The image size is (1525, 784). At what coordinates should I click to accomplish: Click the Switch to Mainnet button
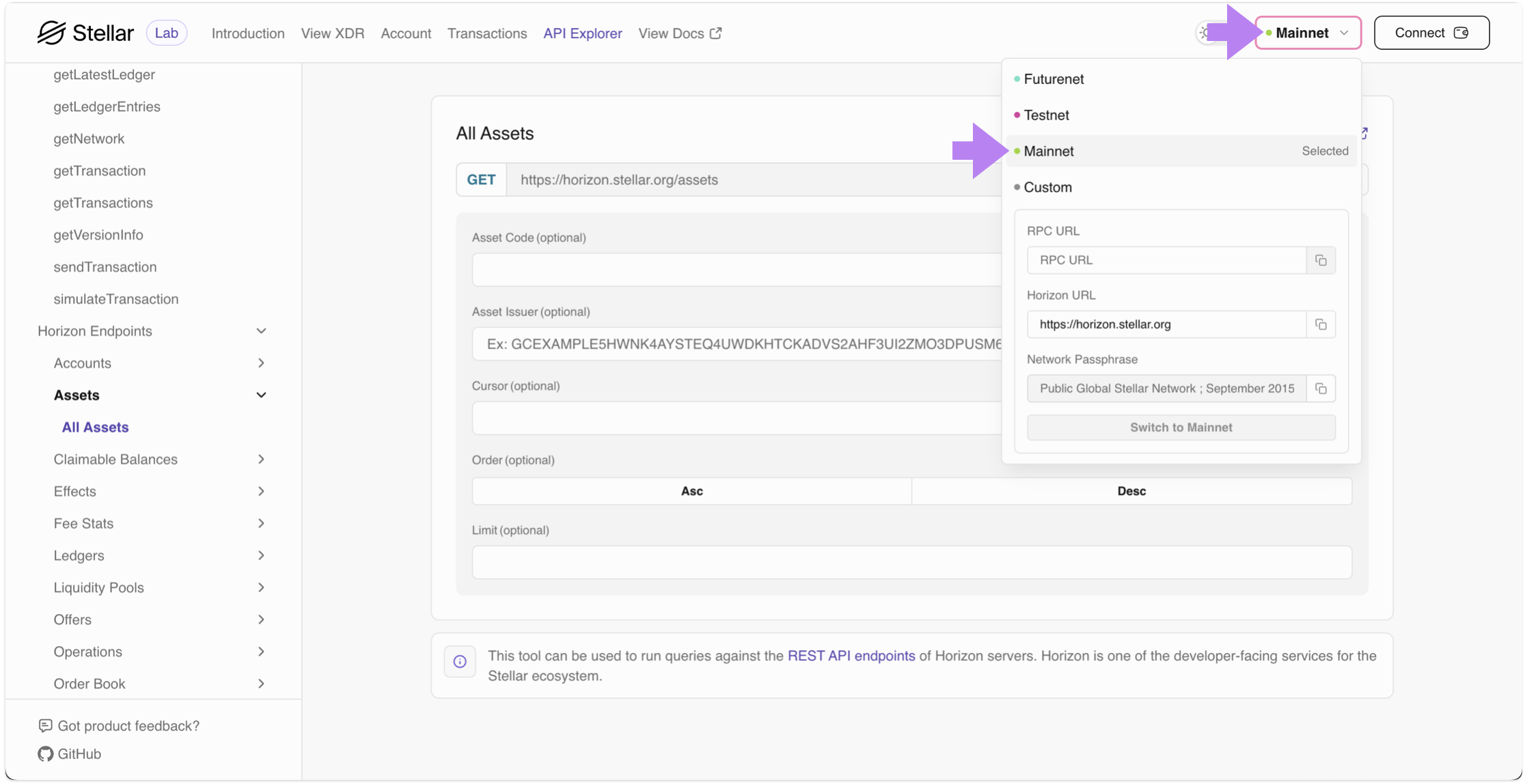point(1181,427)
